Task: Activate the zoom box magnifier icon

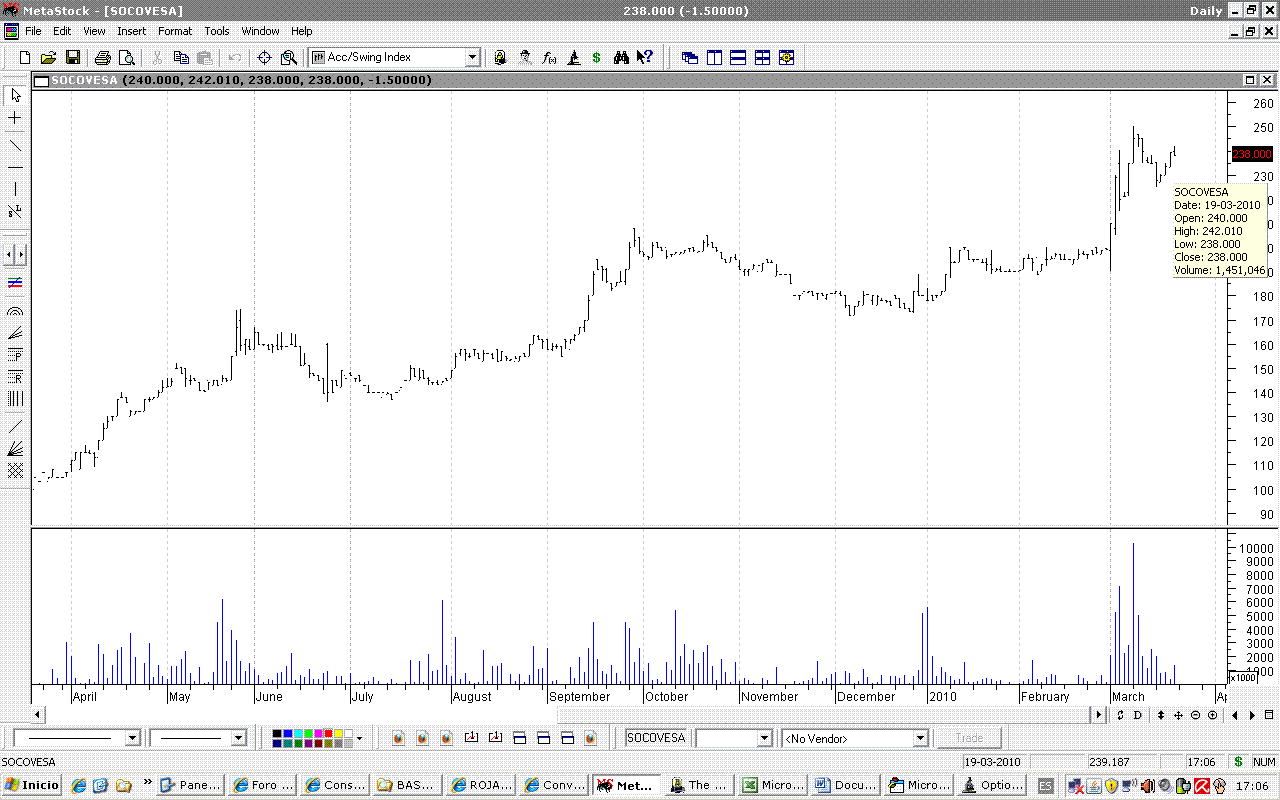Action: [289, 58]
